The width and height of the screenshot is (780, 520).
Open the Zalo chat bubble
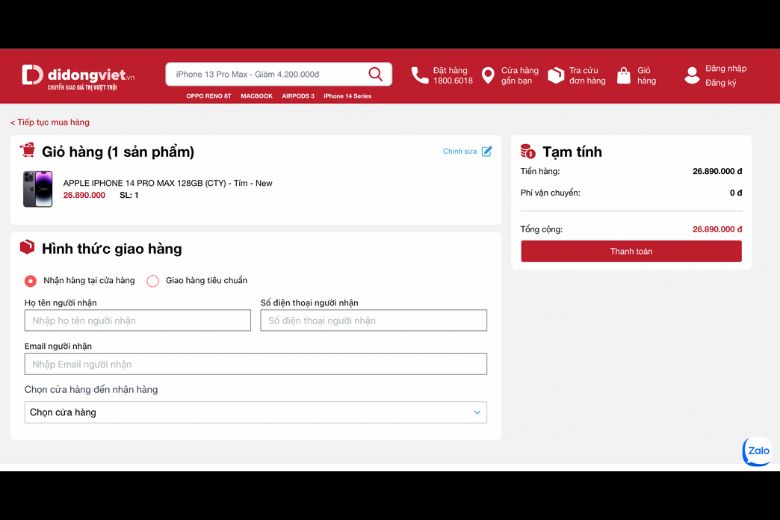[757, 451]
